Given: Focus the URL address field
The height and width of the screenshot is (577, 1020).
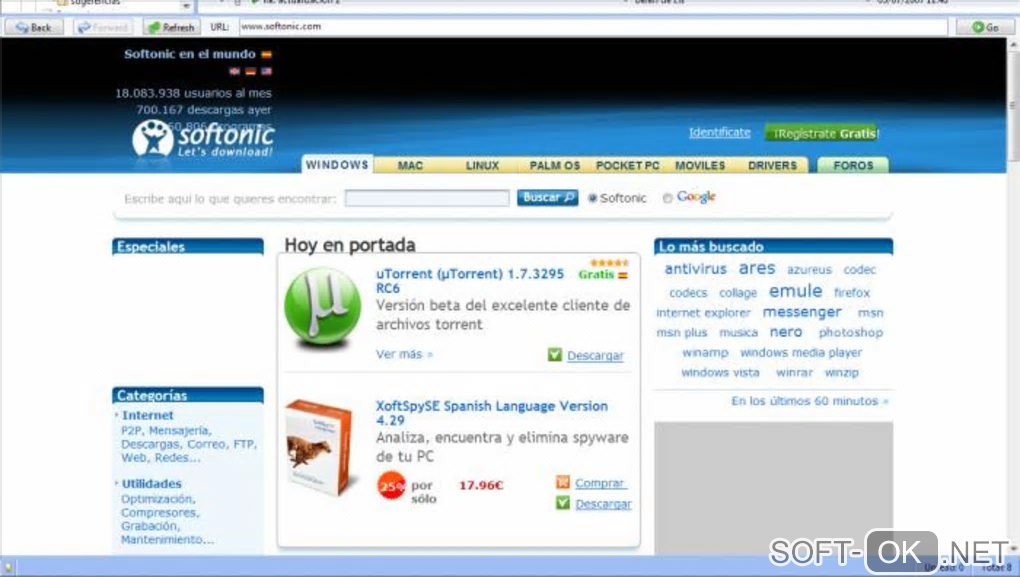Looking at the screenshot, I should pyautogui.click(x=593, y=27).
